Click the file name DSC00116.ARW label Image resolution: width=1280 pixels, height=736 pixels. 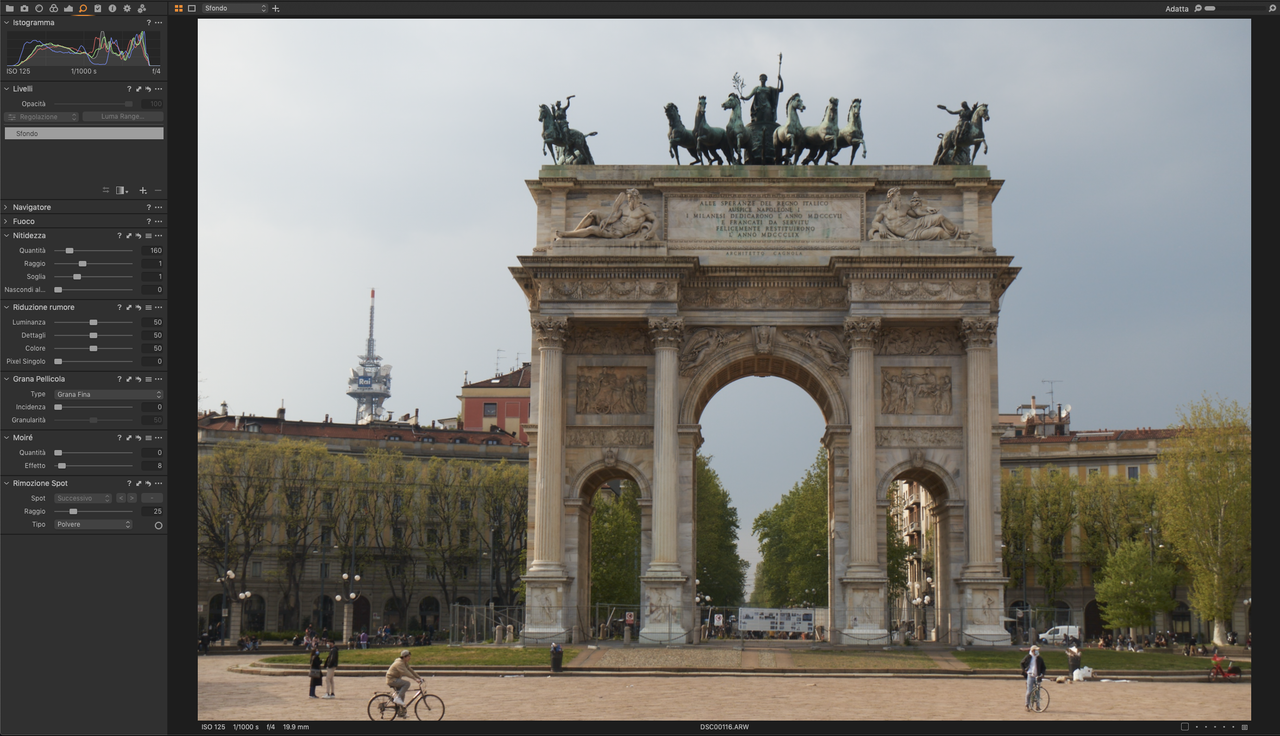pos(724,727)
